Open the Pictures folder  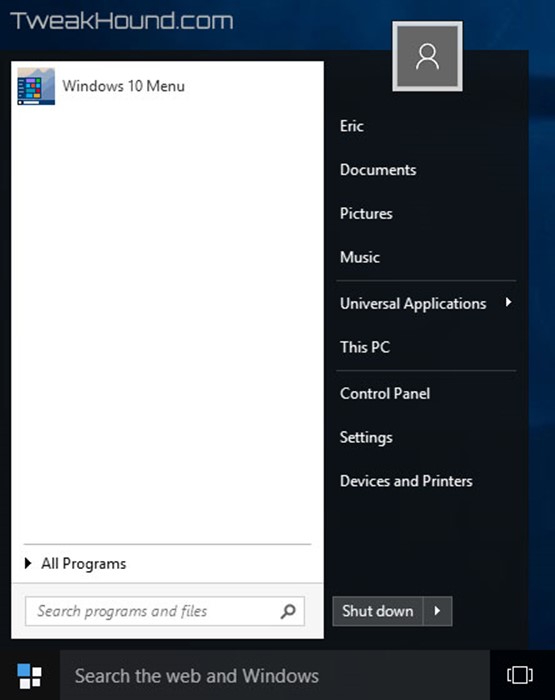pyautogui.click(x=366, y=213)
